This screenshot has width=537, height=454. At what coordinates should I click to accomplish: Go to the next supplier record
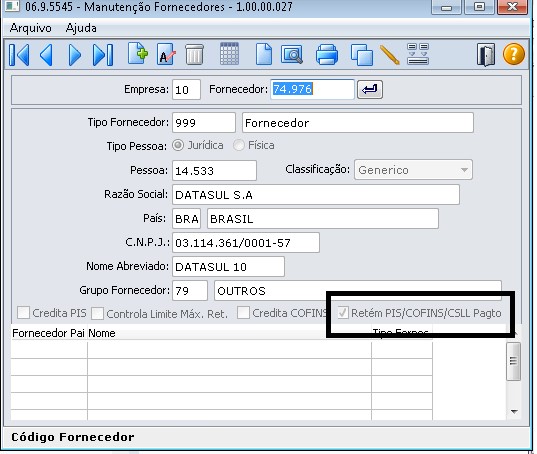(75, 55)
